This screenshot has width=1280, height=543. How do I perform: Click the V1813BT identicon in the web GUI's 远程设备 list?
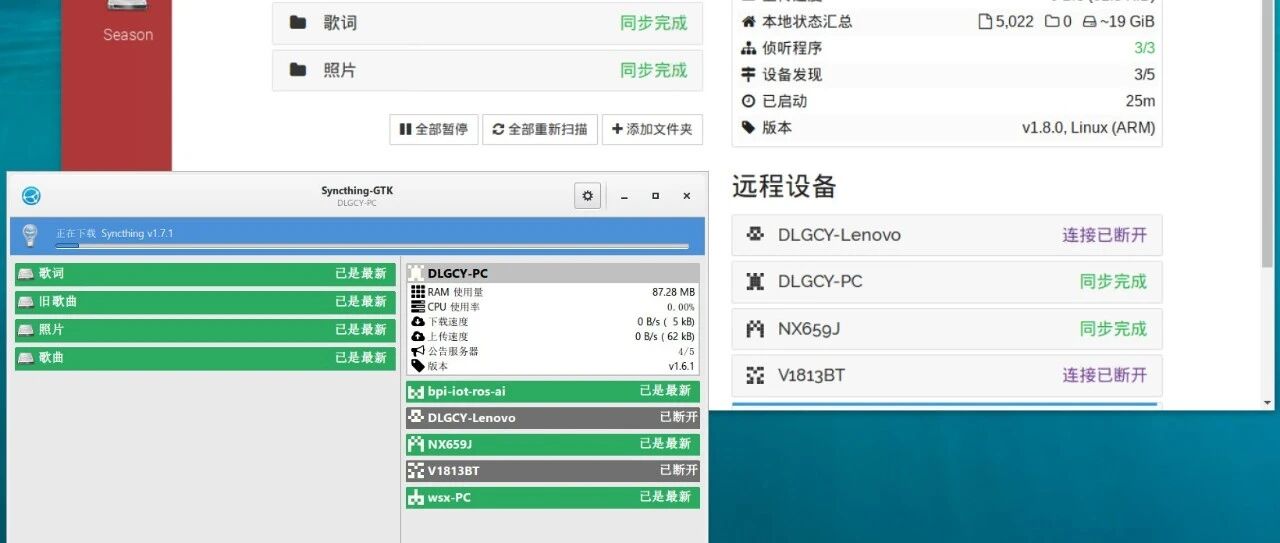coord(756,375)
